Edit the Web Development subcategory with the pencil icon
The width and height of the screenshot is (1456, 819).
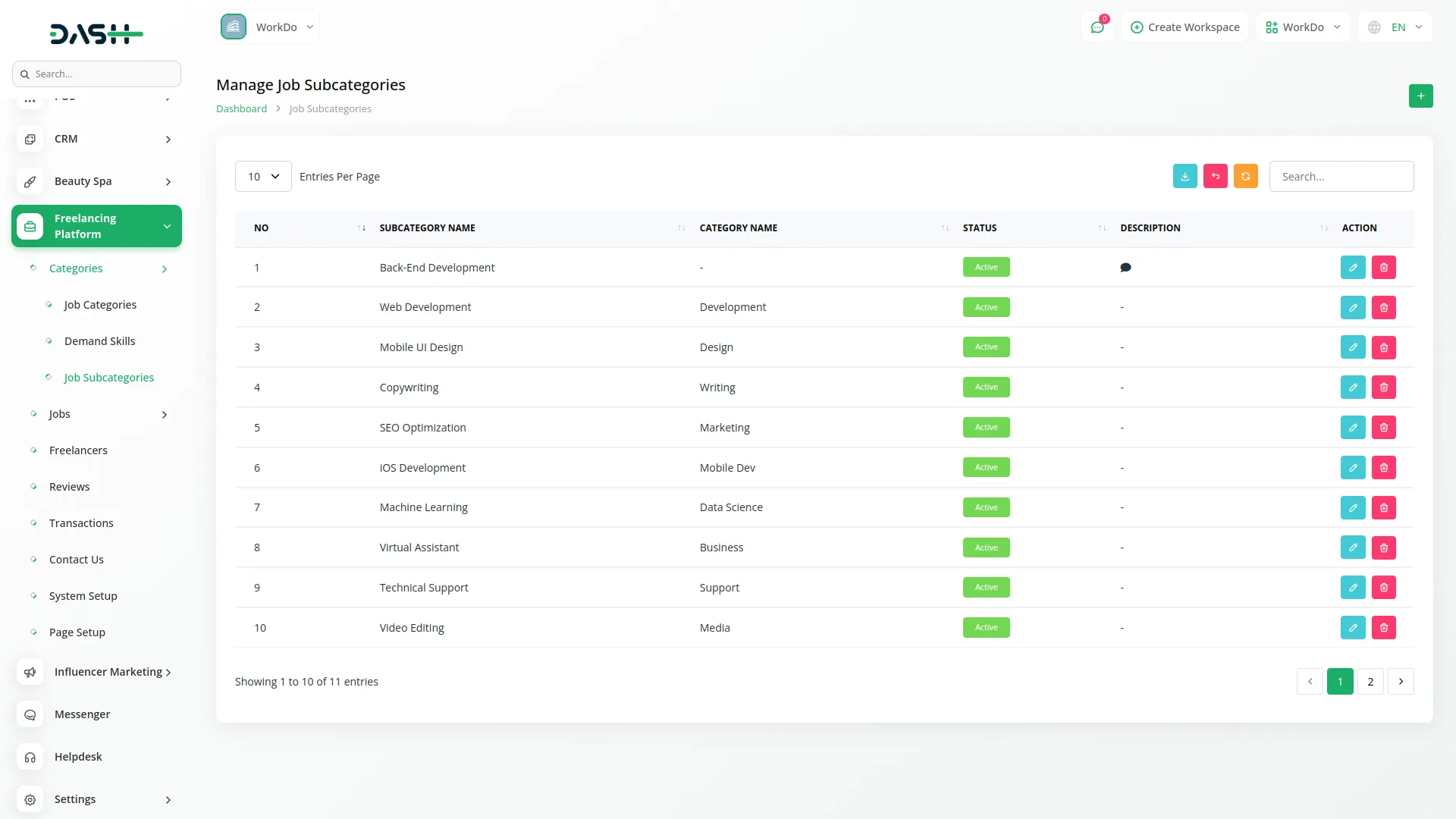pyautogui.click(x=1353, y=307)
